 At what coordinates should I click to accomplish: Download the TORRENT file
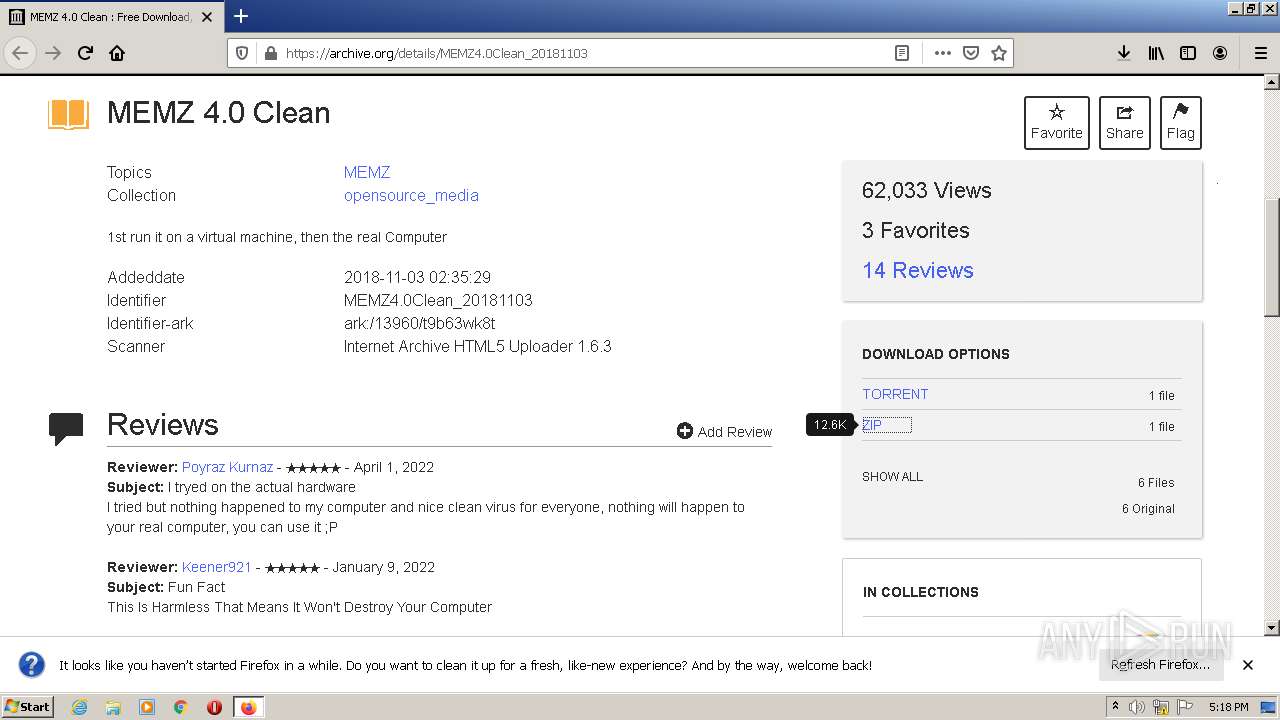click(895, 394)
